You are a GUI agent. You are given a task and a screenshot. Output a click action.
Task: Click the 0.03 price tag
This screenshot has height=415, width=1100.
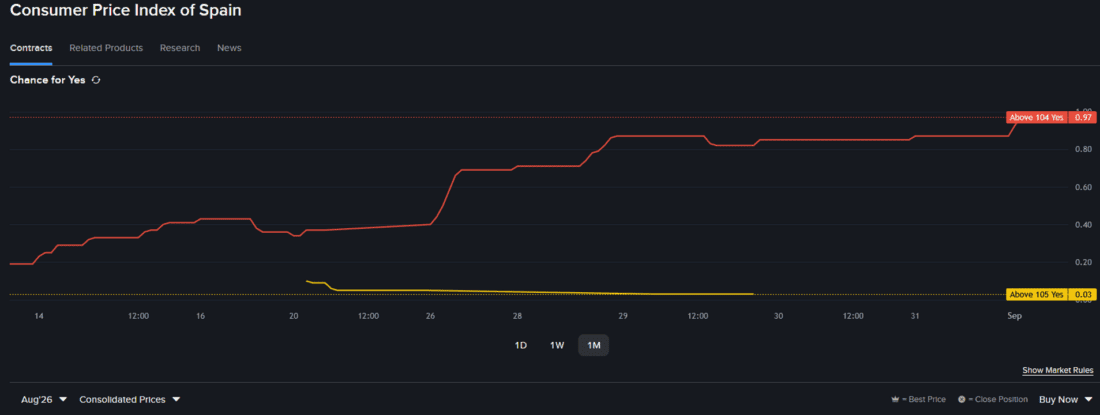click(x=1082, y=294)
